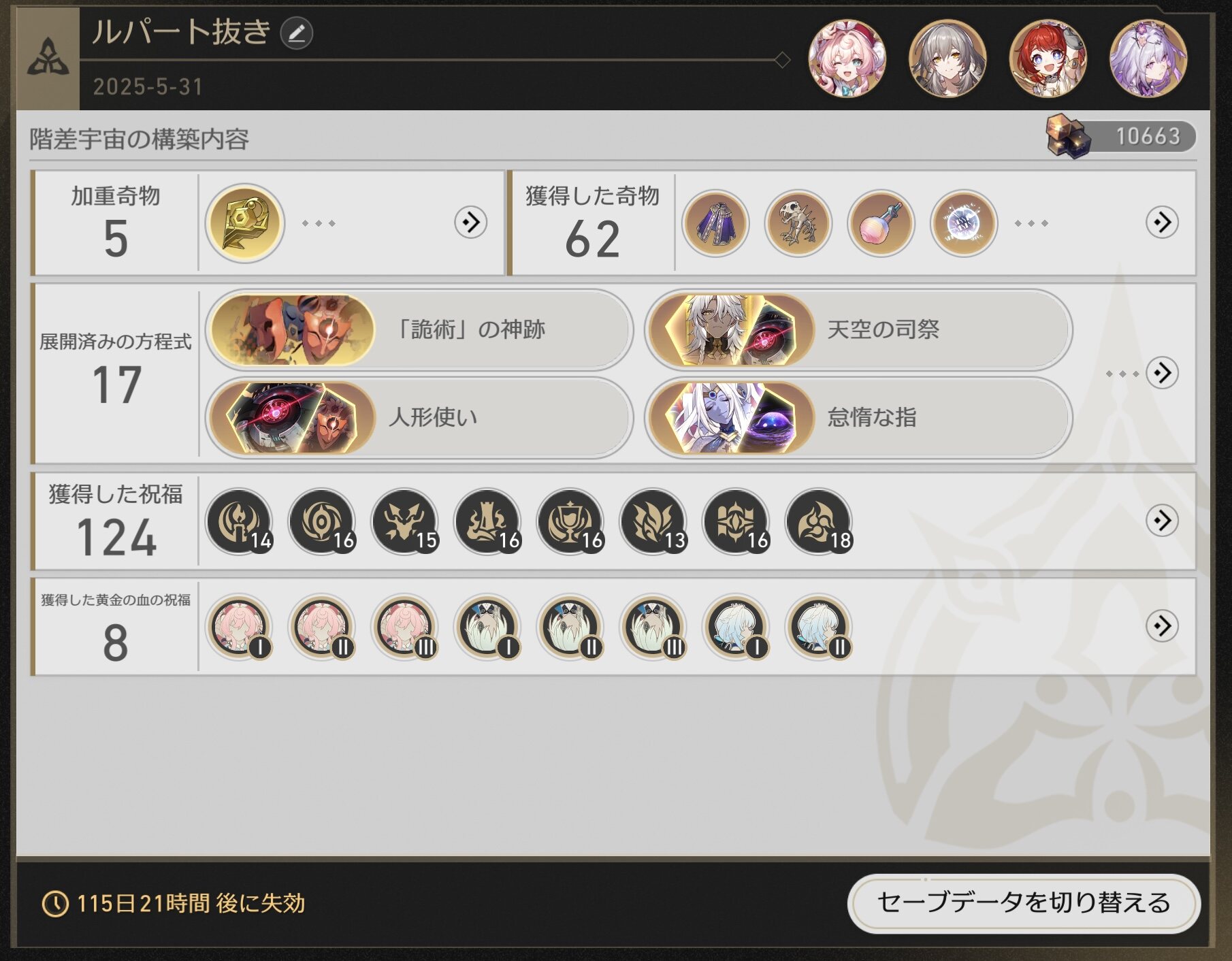This screenshot has width=1232, height=961.
Task: Select the dinosaur skeleton curio icon
Action: click(798, 223)
